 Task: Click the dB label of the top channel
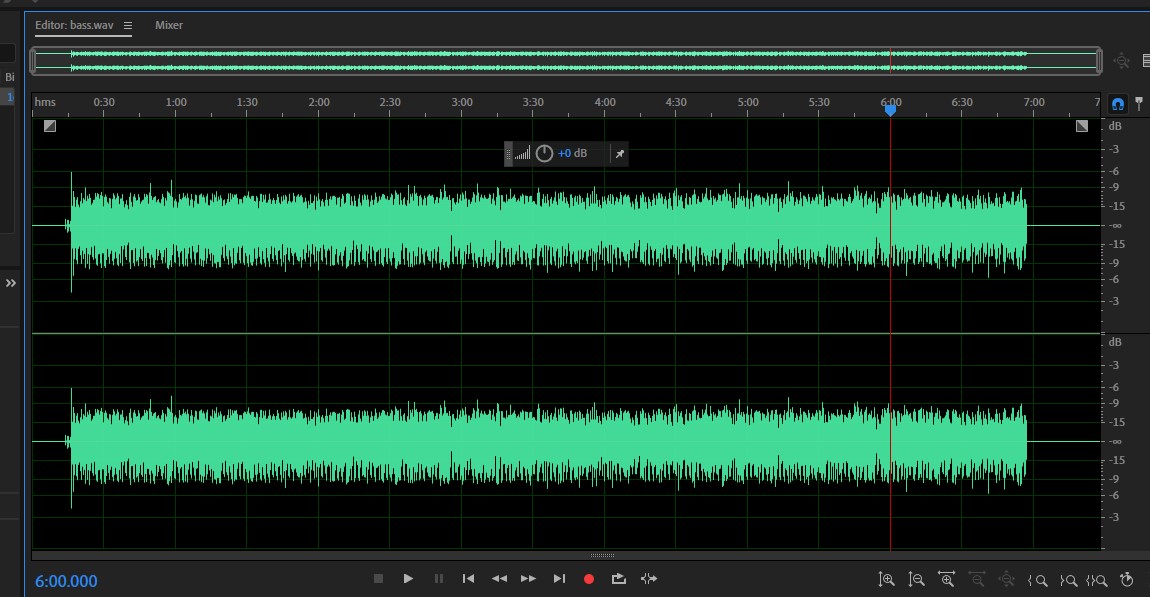[x=1115, y=126]
